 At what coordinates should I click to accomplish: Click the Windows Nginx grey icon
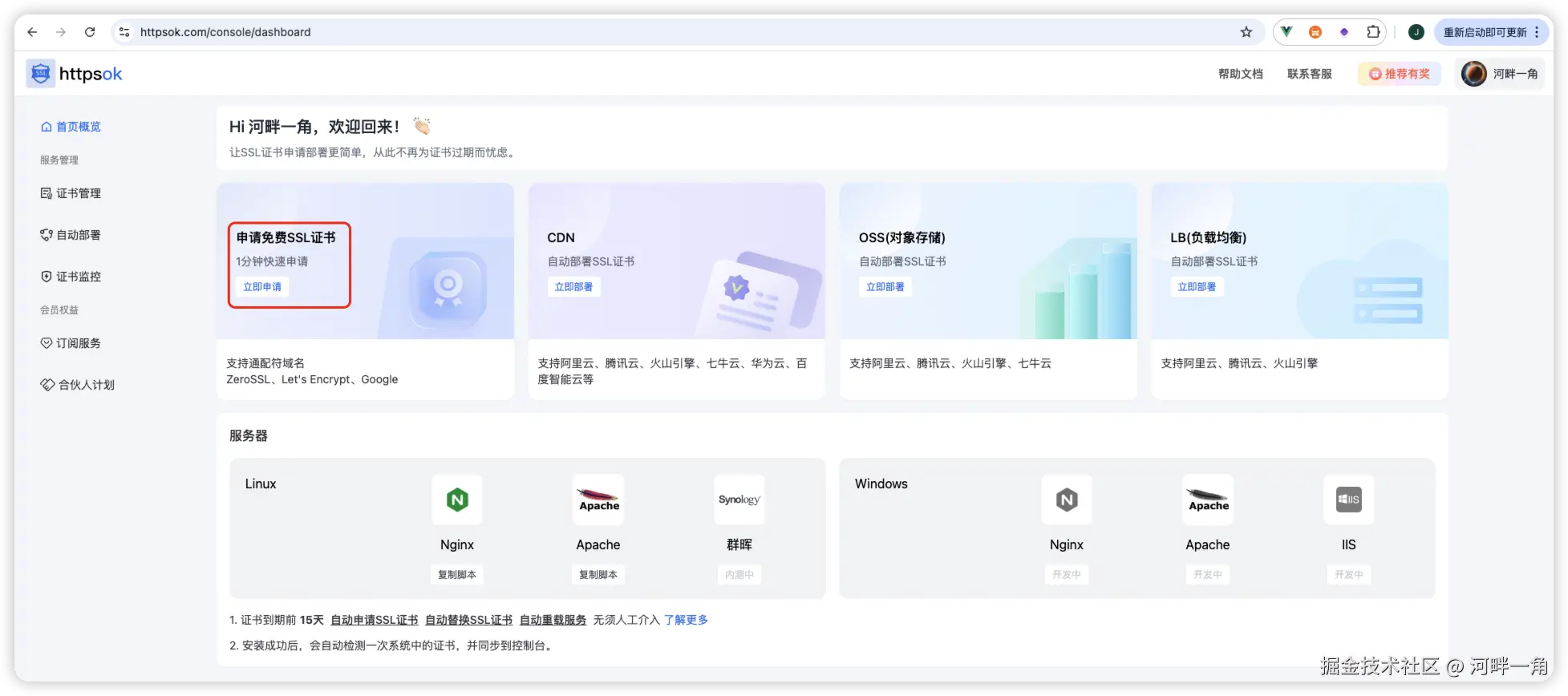pyautogui.click(x=1067, y=500)
